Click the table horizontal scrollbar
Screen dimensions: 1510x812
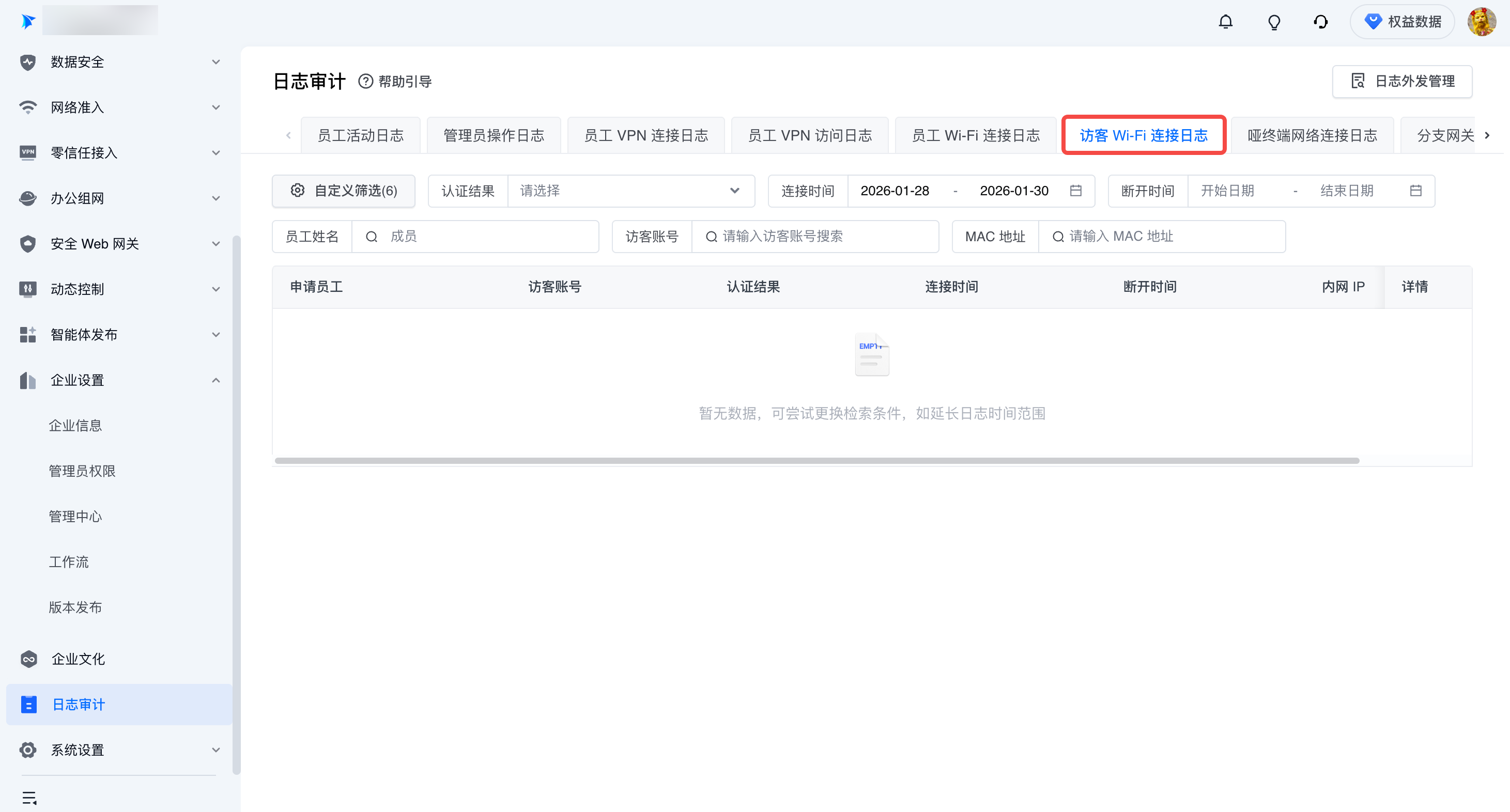point(816,460)
